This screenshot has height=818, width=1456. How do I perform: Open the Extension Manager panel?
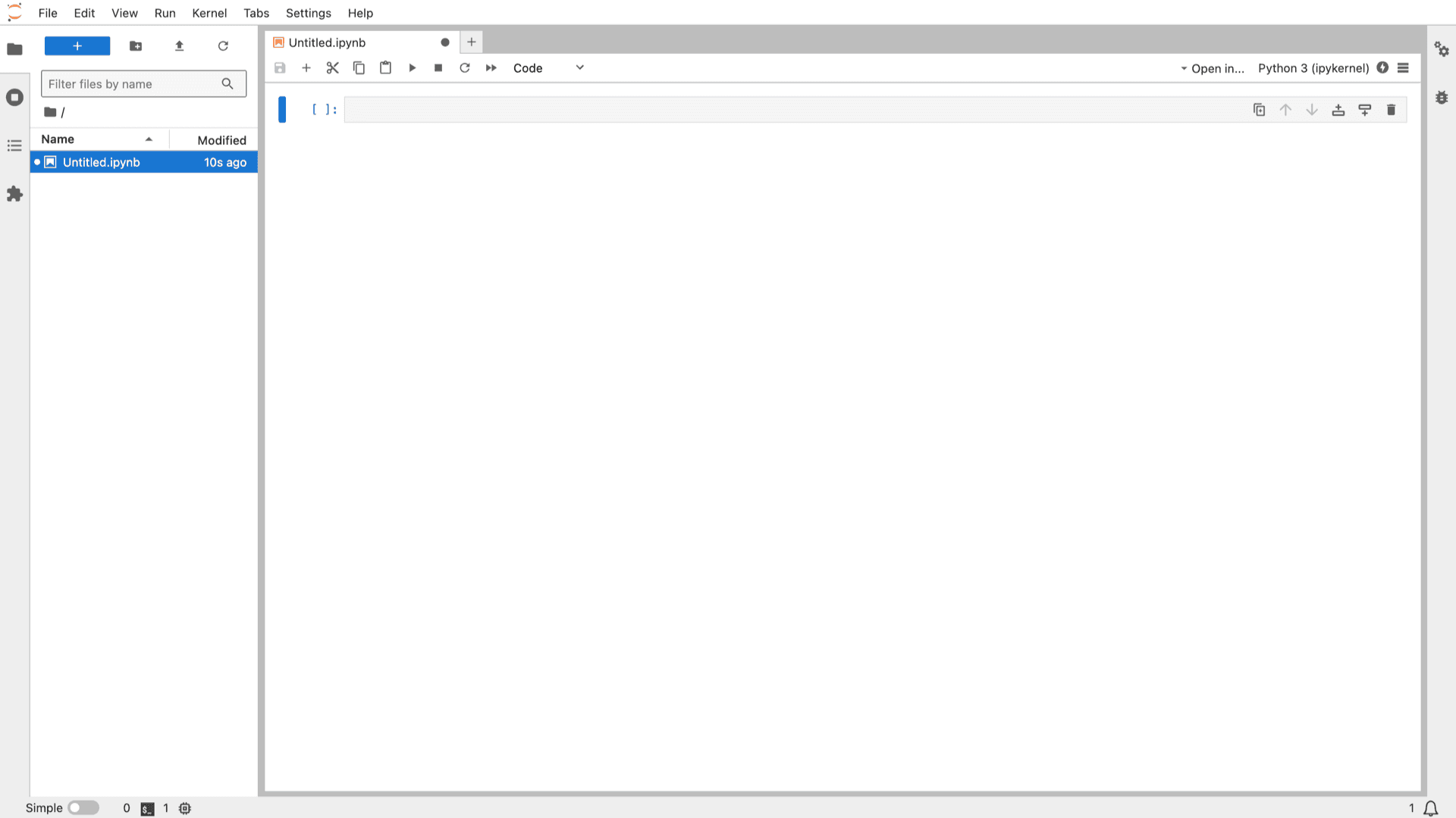[x=14, y=194]
